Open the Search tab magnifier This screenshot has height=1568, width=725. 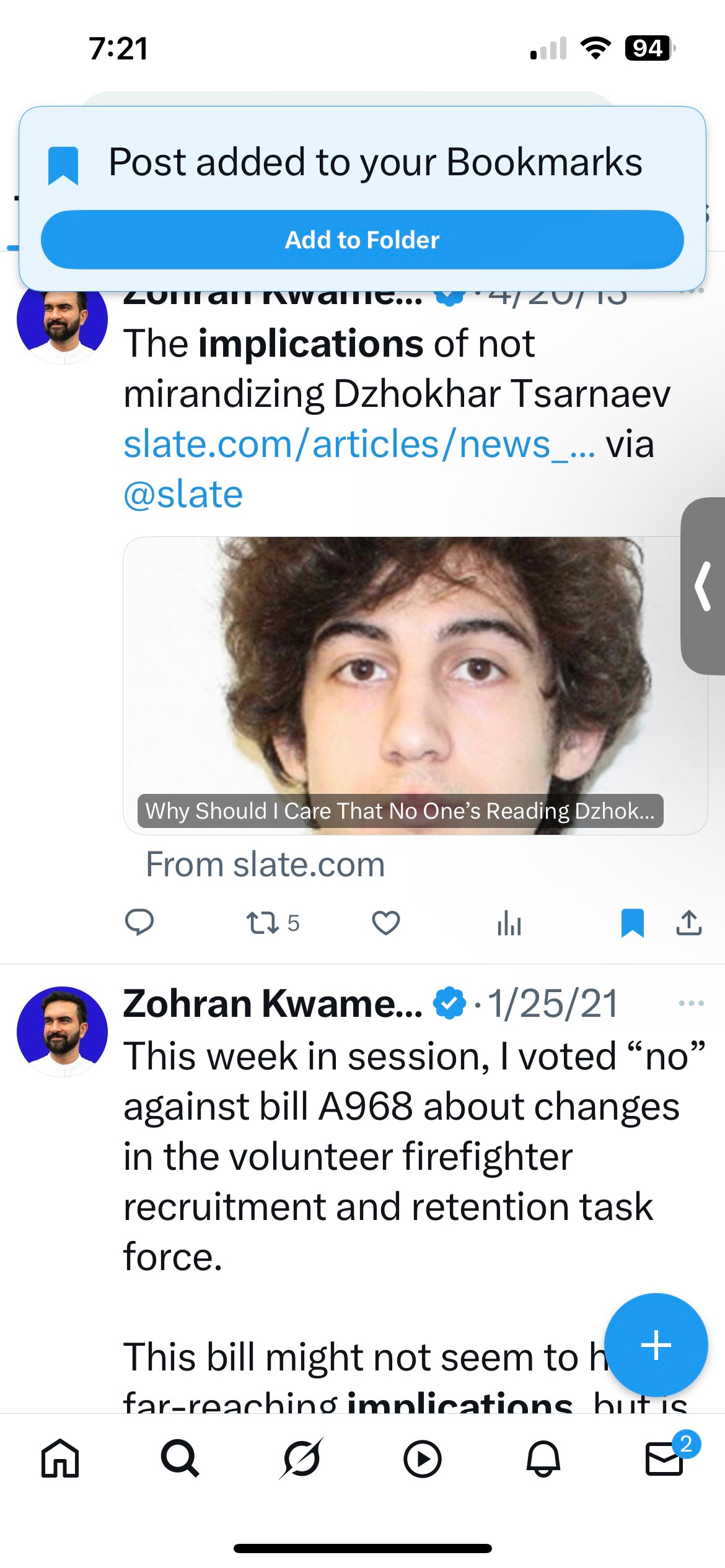coord(180,1458)
